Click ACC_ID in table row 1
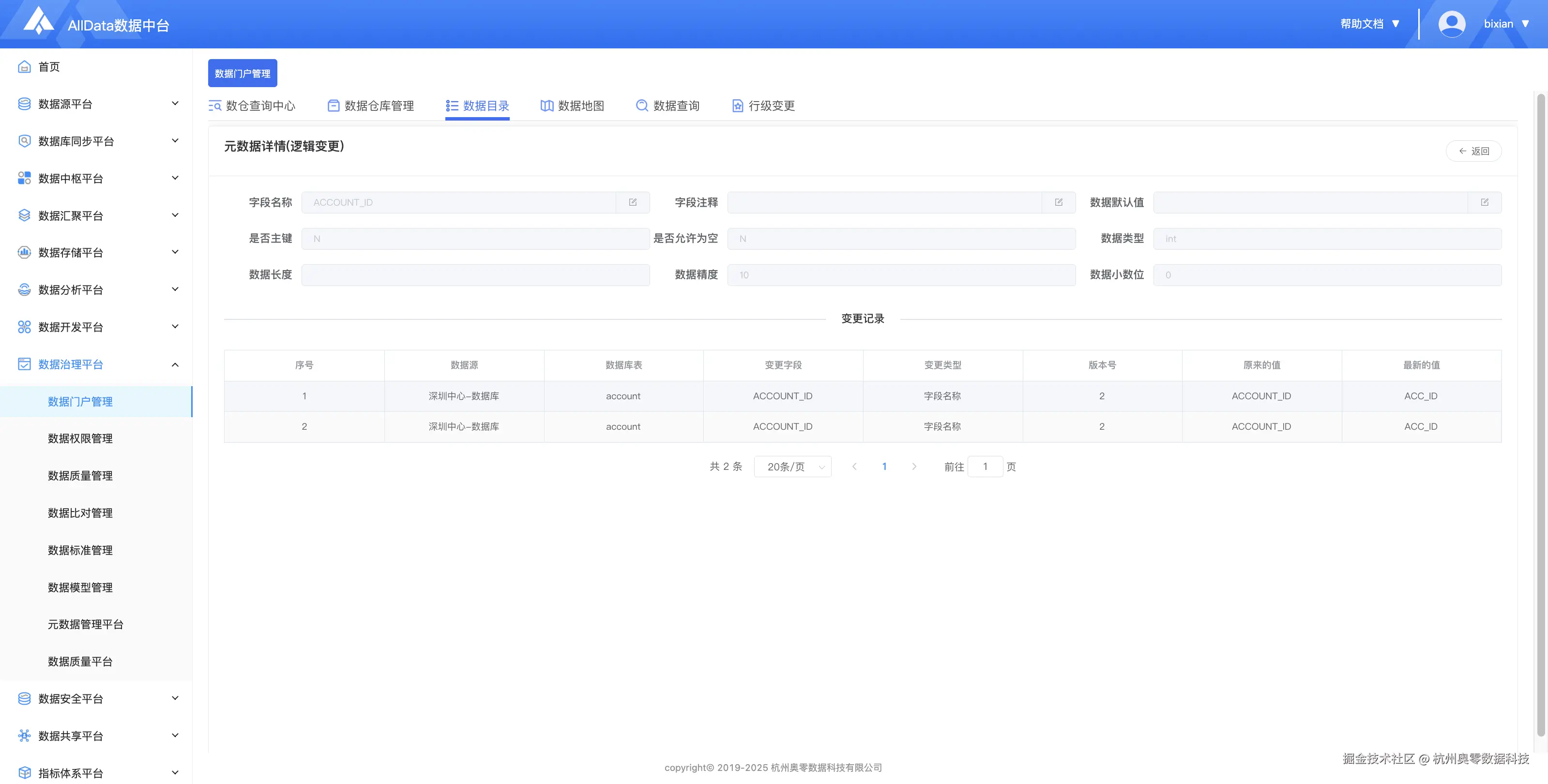The image size is (1548, 784). tap(1421, 396)
